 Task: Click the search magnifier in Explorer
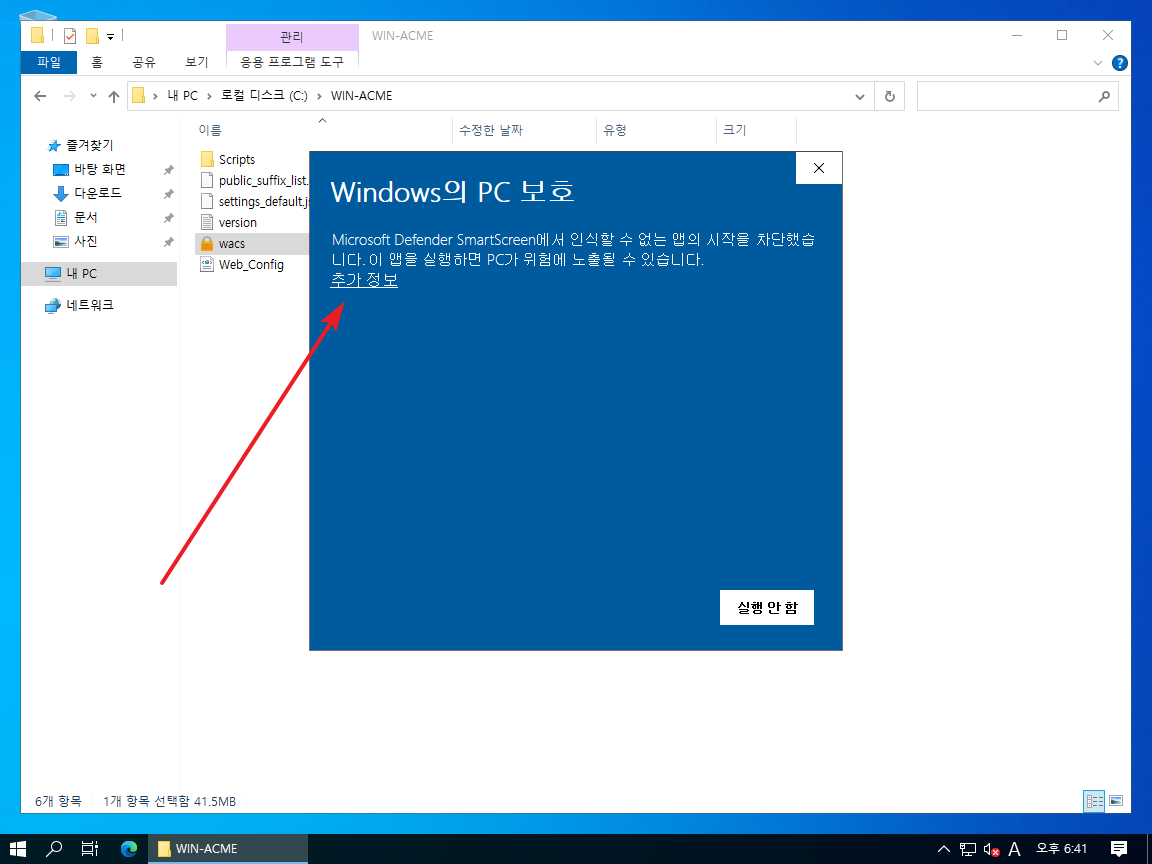1104,96
